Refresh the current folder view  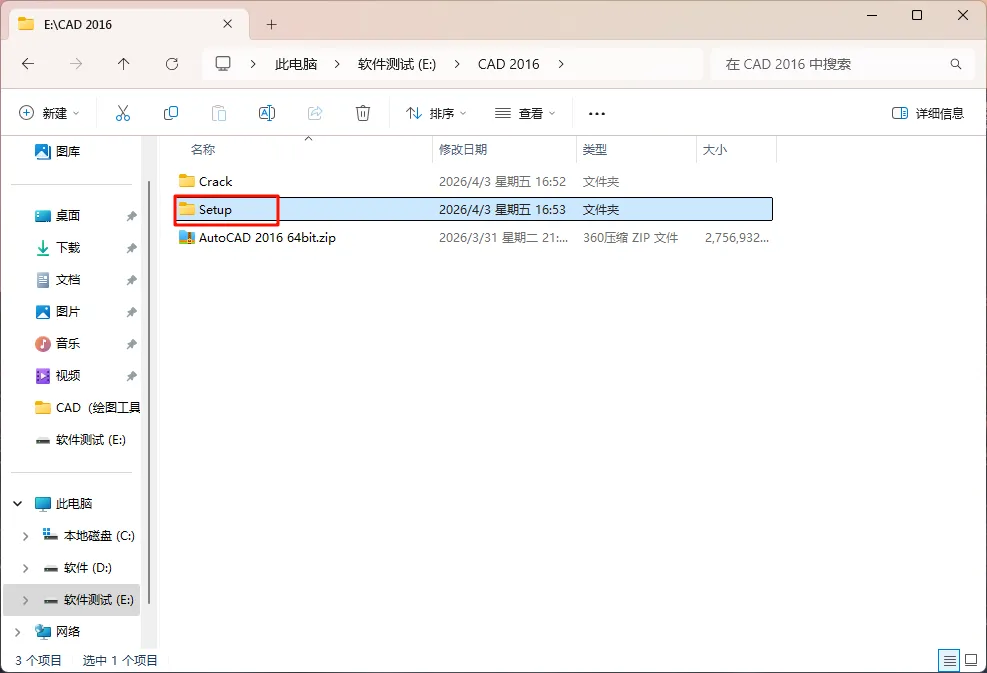(172, 64)
